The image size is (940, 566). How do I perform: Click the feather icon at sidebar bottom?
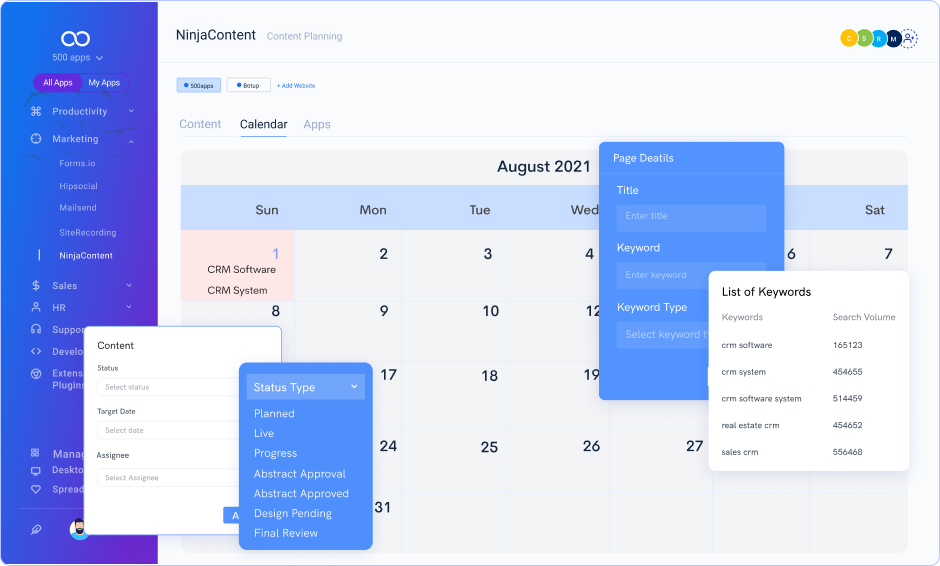coord(37,530)
